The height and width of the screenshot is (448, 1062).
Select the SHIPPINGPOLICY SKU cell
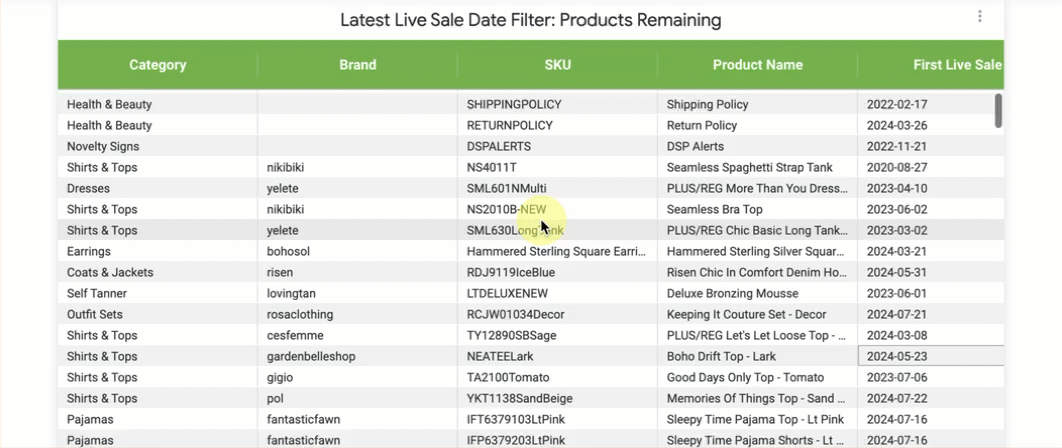[x=557, y=104]
